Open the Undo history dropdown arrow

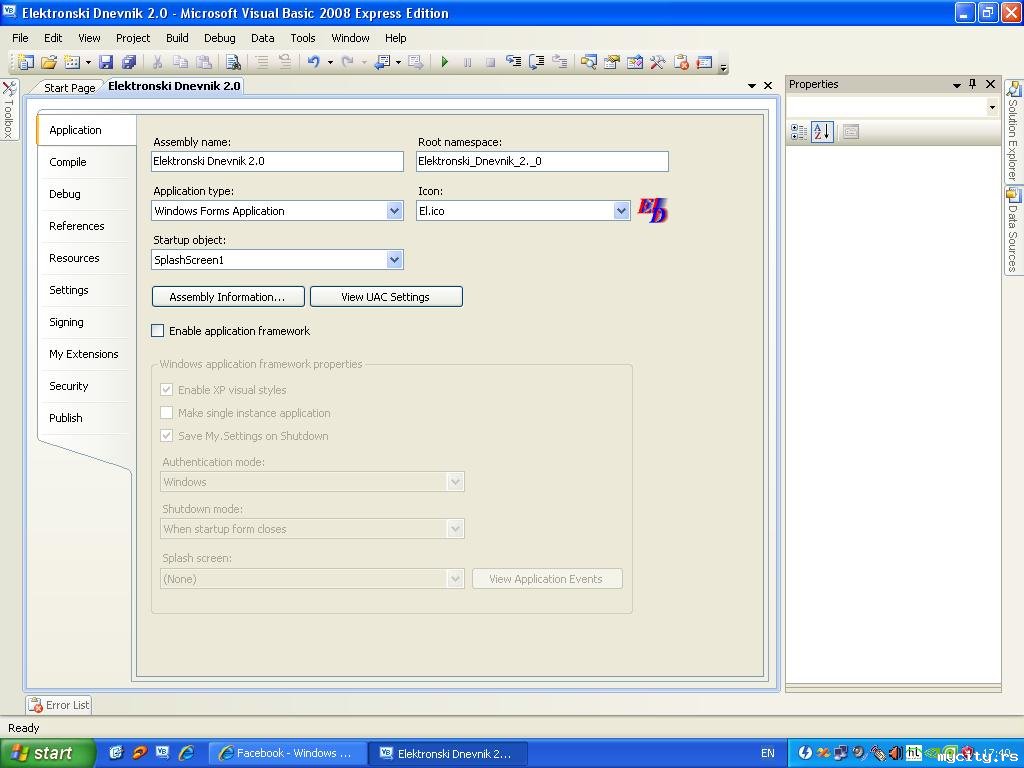pyautogui.click(x=330, y=63)
